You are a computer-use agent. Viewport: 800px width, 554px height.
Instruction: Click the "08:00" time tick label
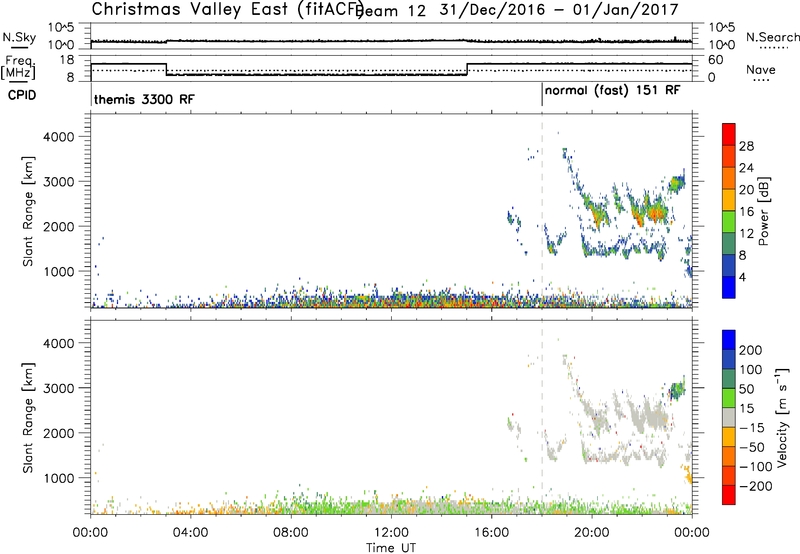coord(291,533)
